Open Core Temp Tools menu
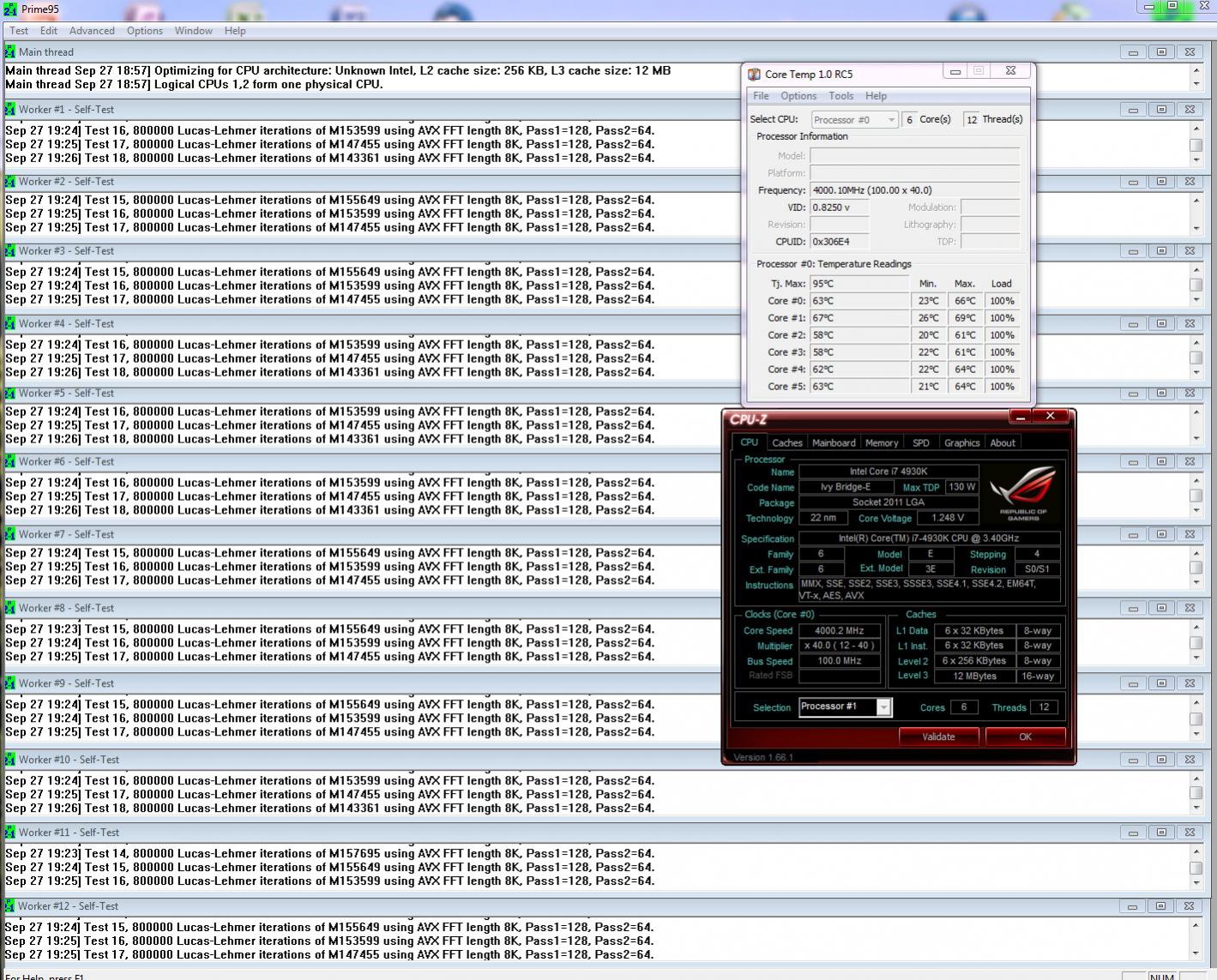 pyautogui.click(x=841, y=96)
